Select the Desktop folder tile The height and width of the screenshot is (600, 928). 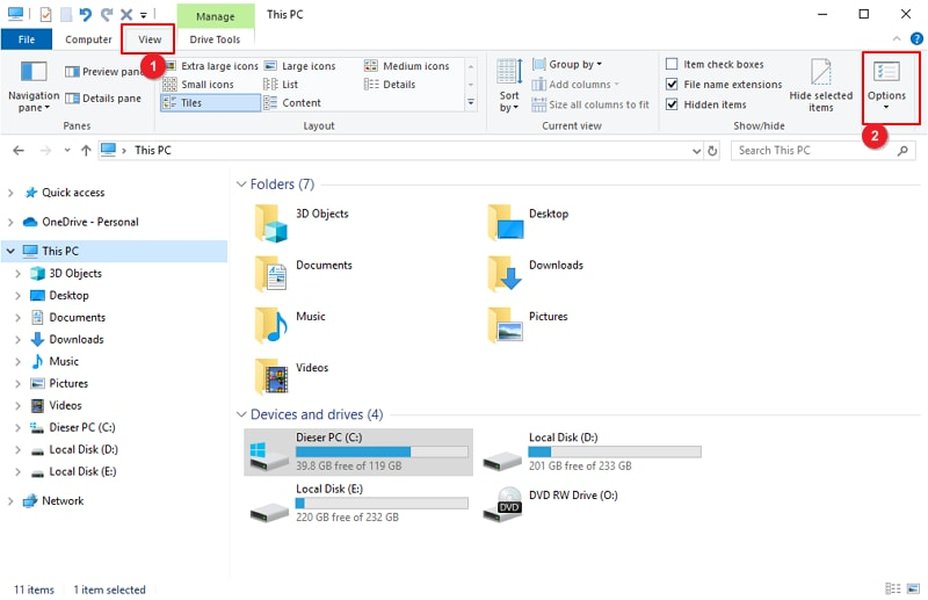(x=528, y=223)
